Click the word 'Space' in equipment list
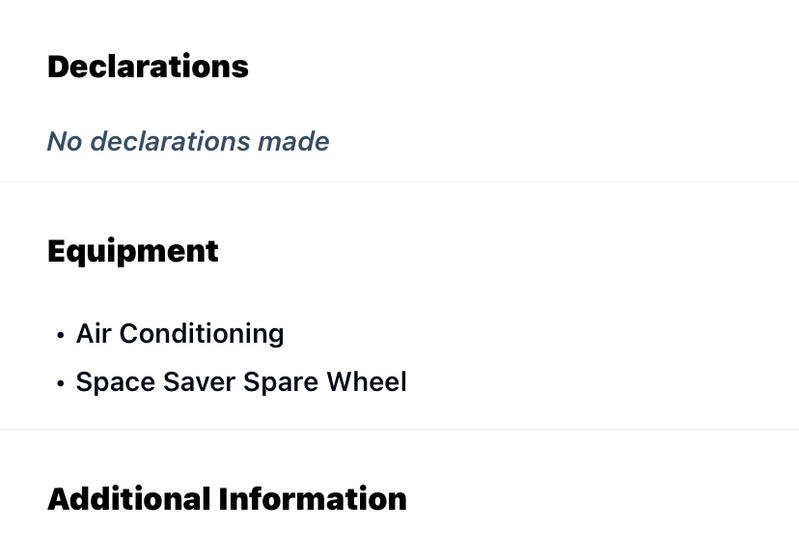Image resolution: width=799 pixels, height=558 pixels. [x=116, y=383]
